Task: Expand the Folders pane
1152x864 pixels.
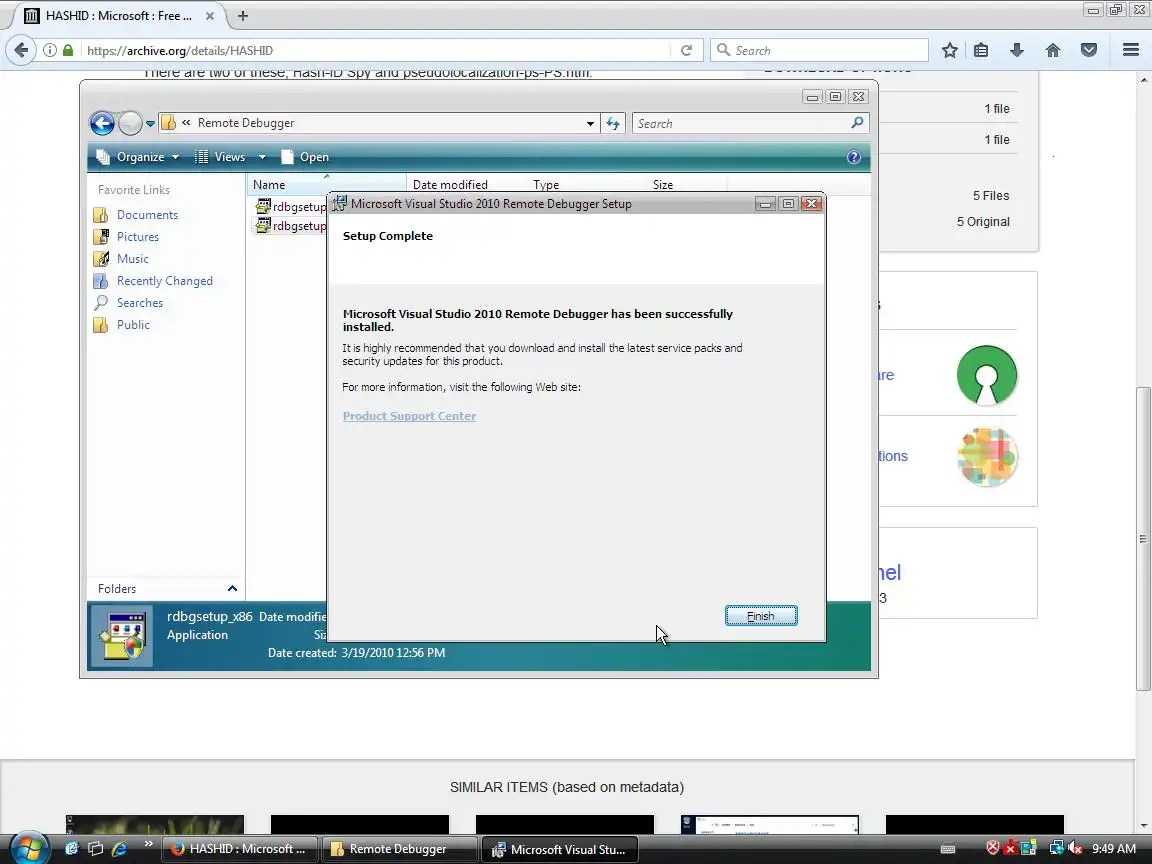Action: pos(231,588)
